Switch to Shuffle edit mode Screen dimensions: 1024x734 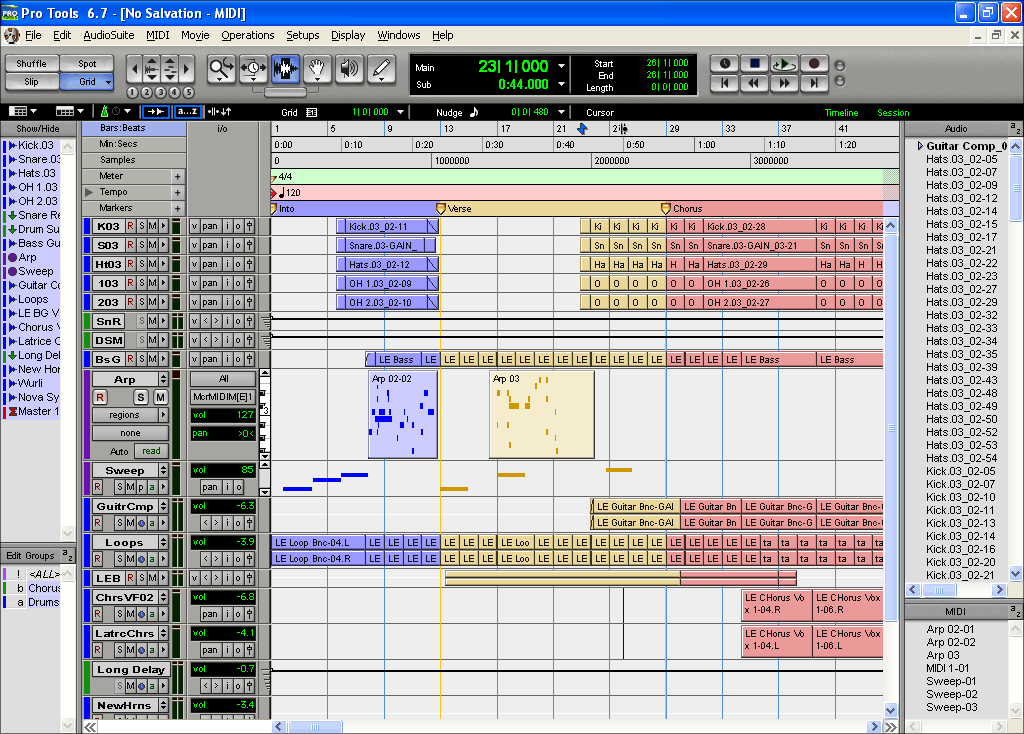click(x=31, y=63)
